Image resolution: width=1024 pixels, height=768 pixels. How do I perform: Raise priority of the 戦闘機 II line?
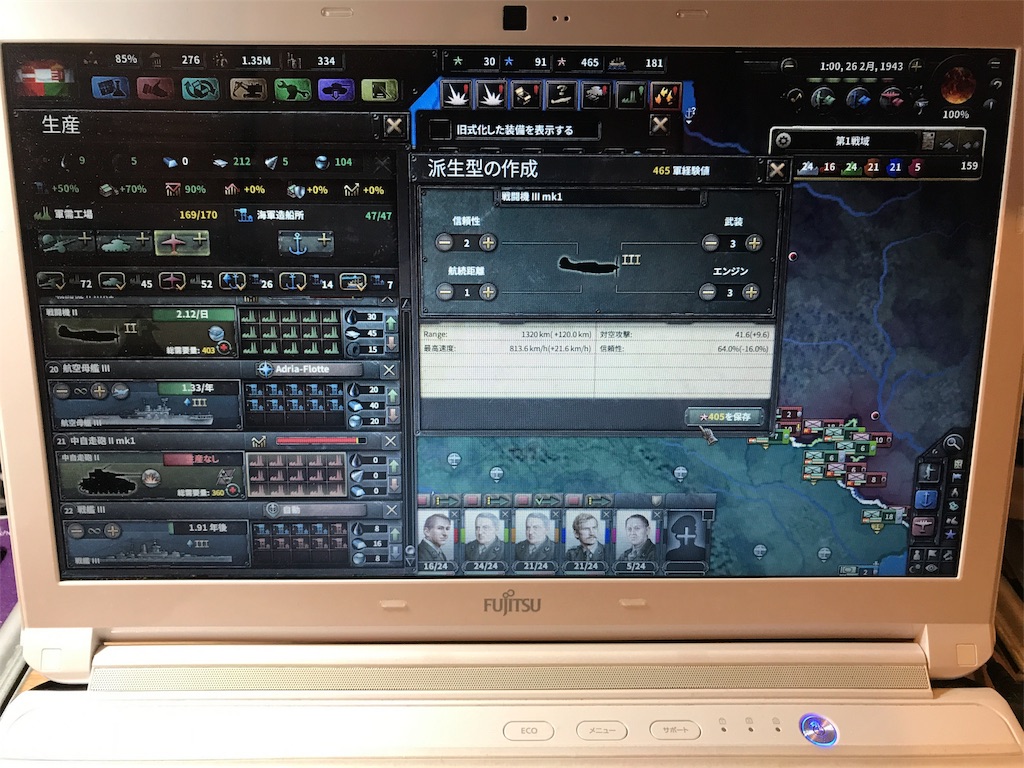tap(392, 323)
